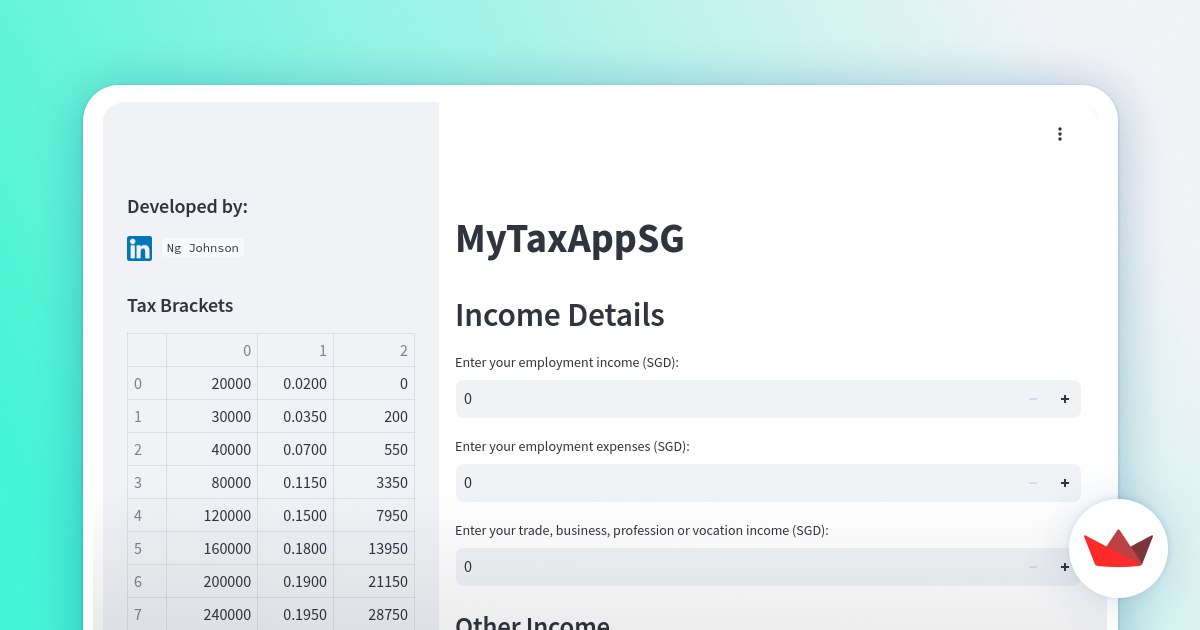Select the 3350 cell in Tax Brackets
The image size is (1200, 630).
point(374,483)
